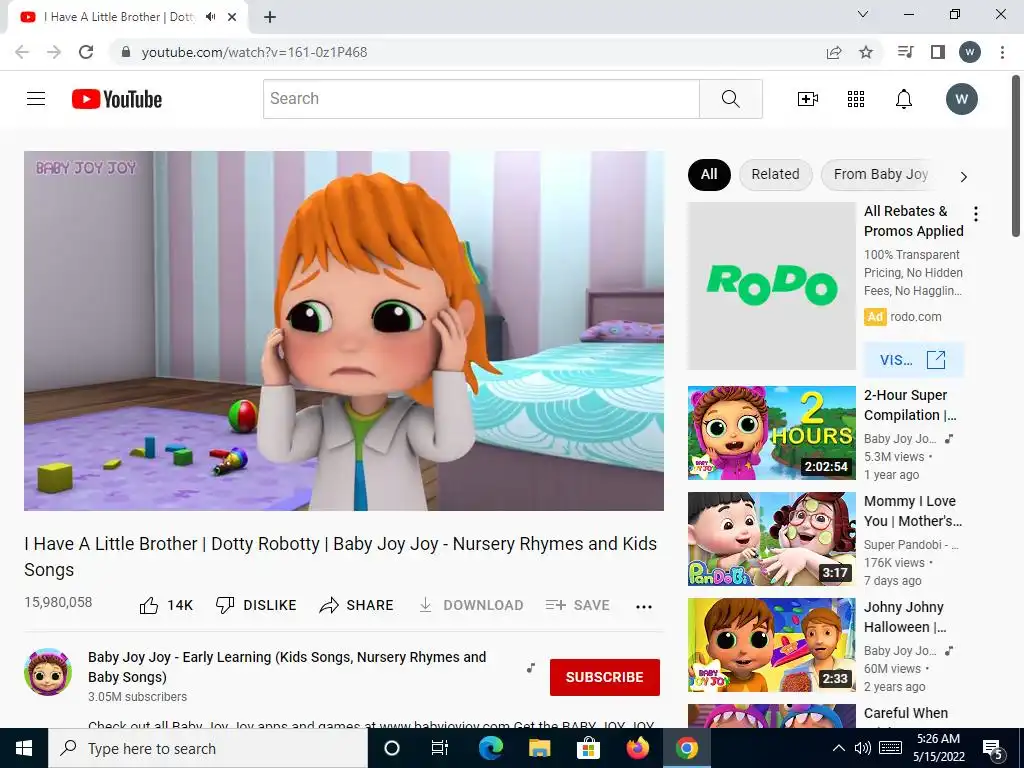This screenshot has width=1024, height=768.
Task: Subscribe to the Baby Joy Joy channel
Action: [x=605, y=677]
